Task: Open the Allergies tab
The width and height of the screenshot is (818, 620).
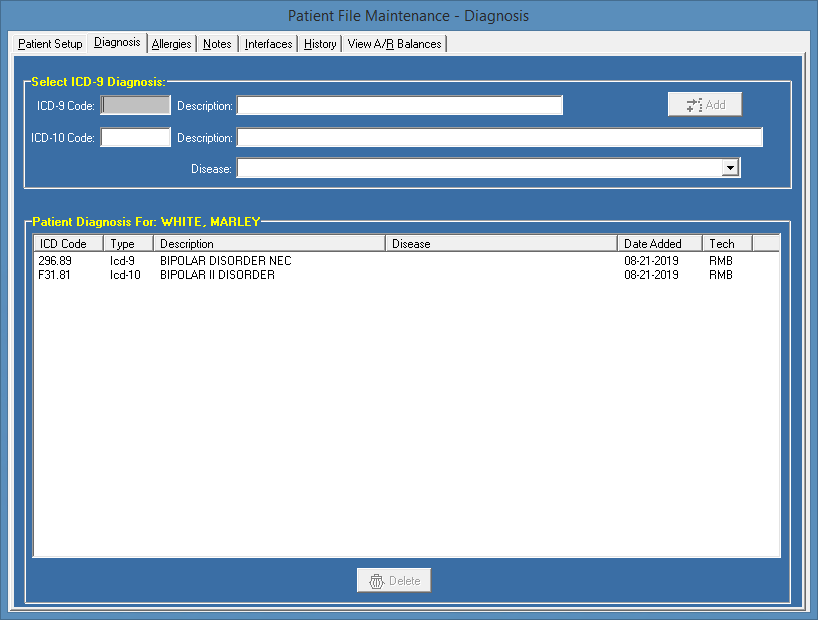Action: tap(171, 43)
